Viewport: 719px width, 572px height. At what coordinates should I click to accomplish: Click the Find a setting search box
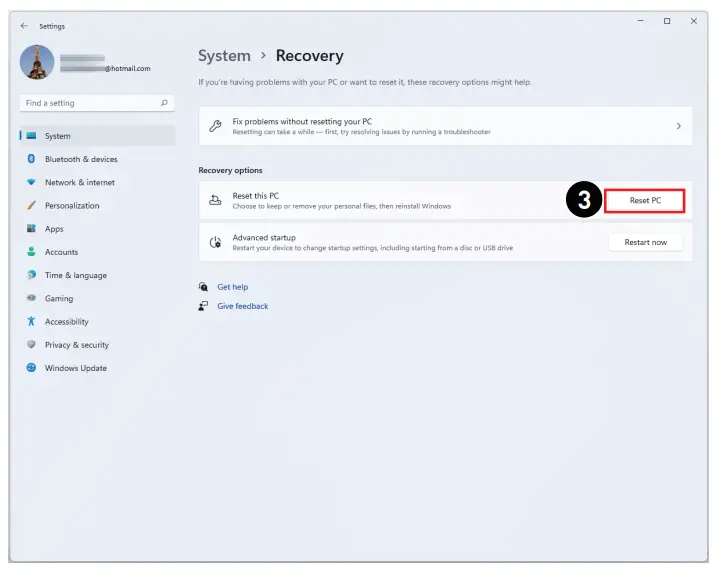(x=88, y=103)
